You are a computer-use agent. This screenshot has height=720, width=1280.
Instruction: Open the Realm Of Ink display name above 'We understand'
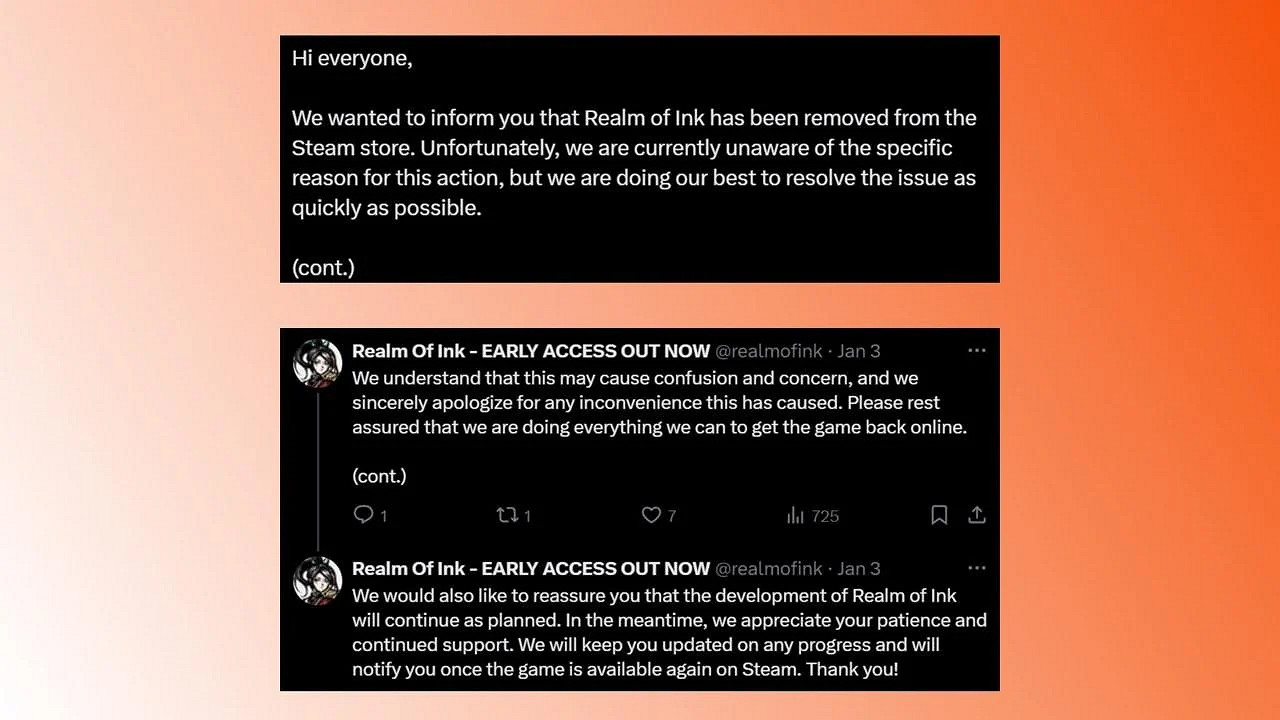[530, 351]
